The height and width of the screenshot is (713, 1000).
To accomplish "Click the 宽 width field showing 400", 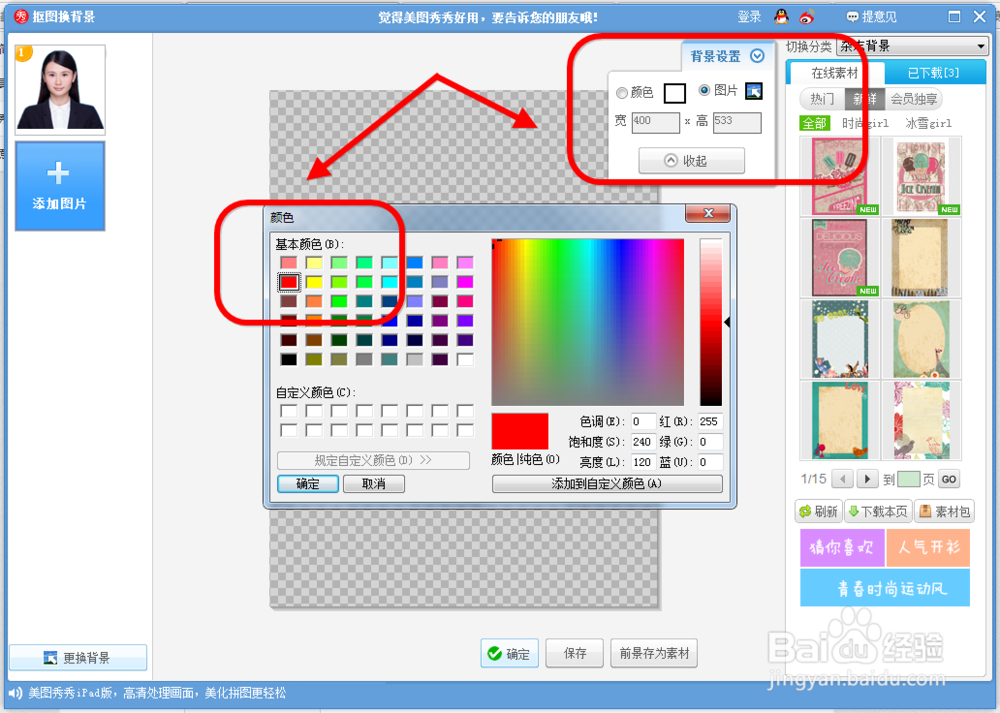I will (656, 122).
